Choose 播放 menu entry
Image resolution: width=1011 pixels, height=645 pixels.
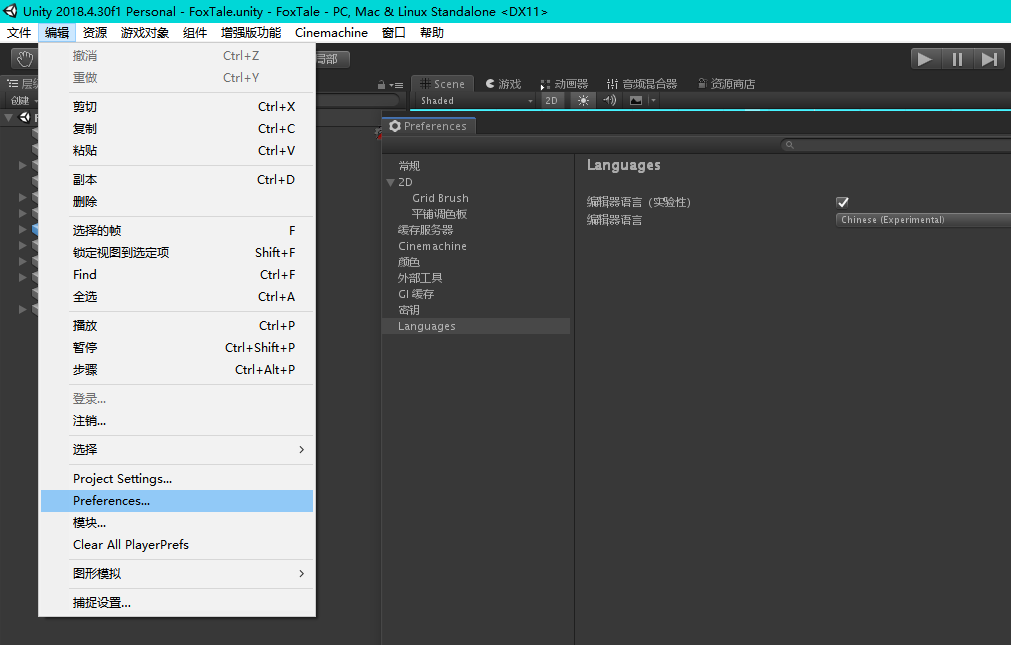coord(177,325)
